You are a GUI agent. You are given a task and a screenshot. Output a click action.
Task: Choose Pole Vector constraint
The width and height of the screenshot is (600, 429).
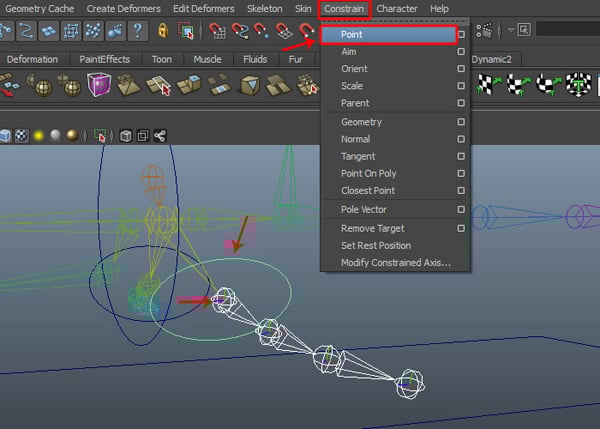pos(364,209)
